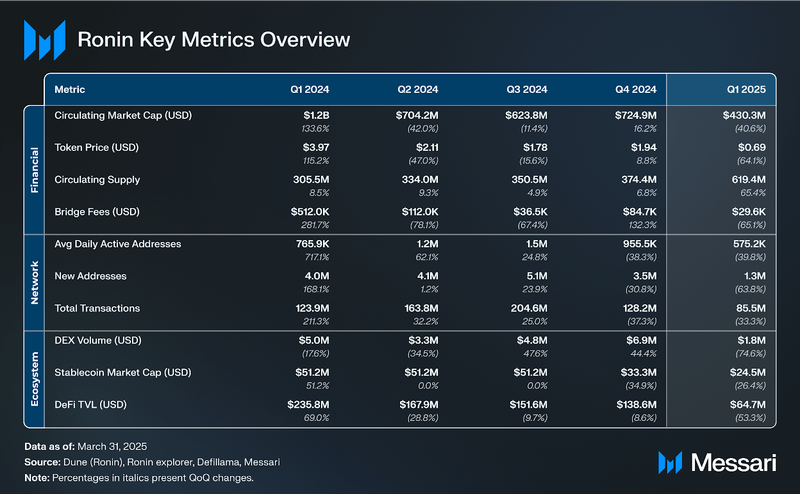The image size is (800, 494).
Task: Select the Bridge Fees (USD) row label
Action: pyautogui.click(x=98, y=212)
